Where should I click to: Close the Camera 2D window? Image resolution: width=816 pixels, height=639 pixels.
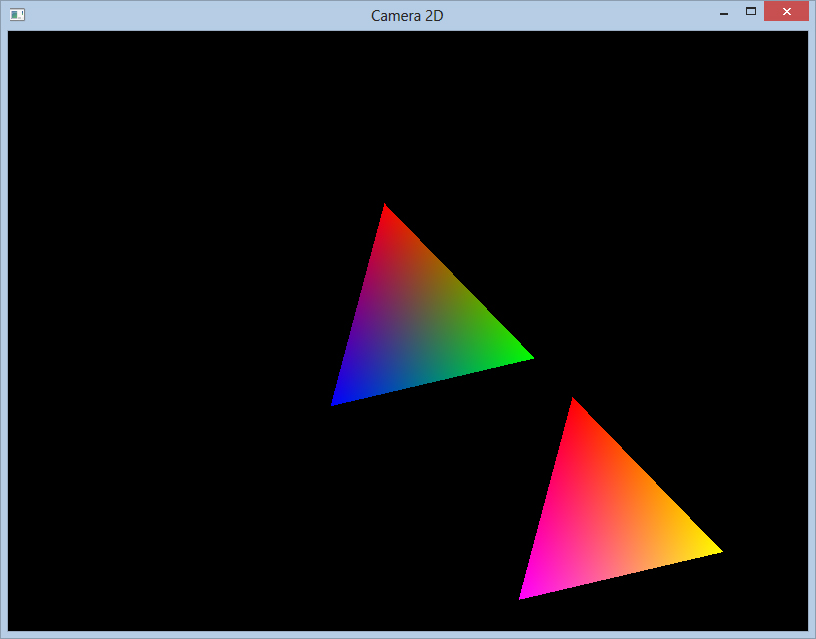click(786, 11)
